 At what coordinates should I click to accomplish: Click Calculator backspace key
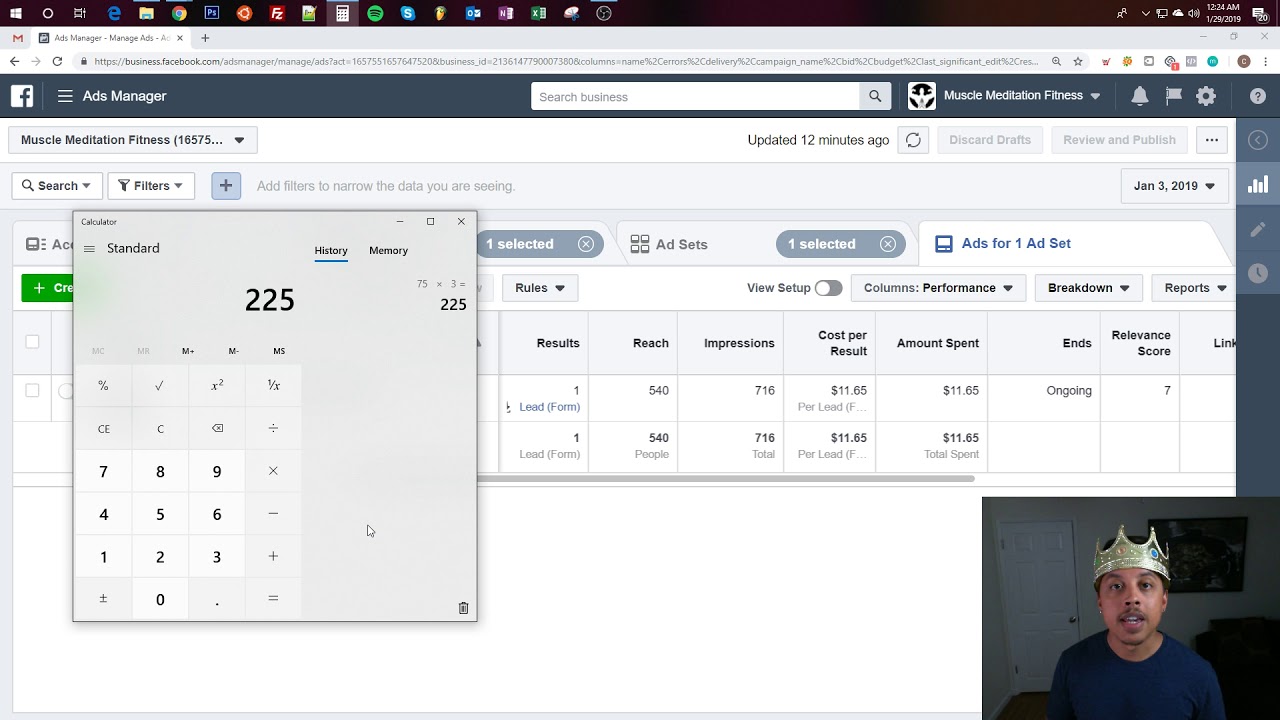point(217,428)
